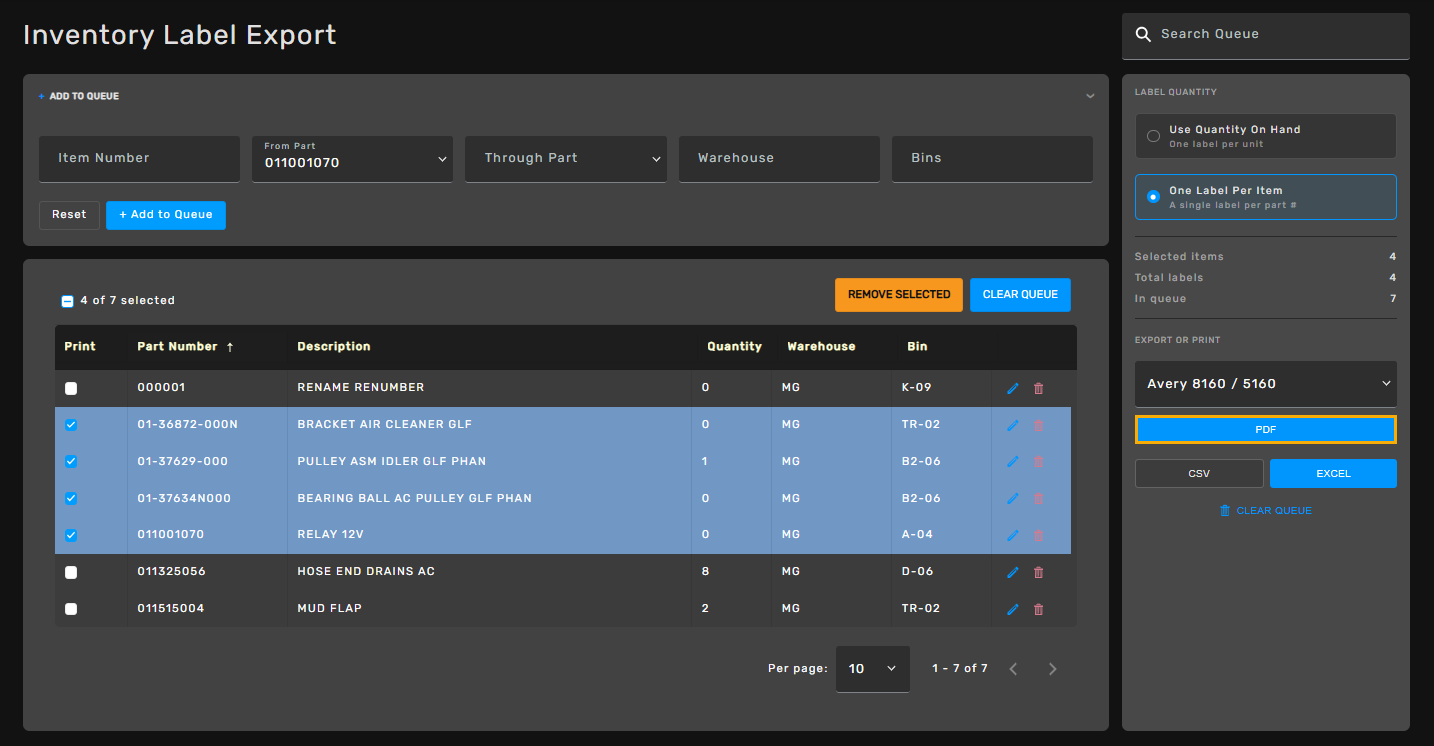Go to the next page arrow
Image resolution: width=1434 pixels, height=746 pixels.
tap(1052, 669)
